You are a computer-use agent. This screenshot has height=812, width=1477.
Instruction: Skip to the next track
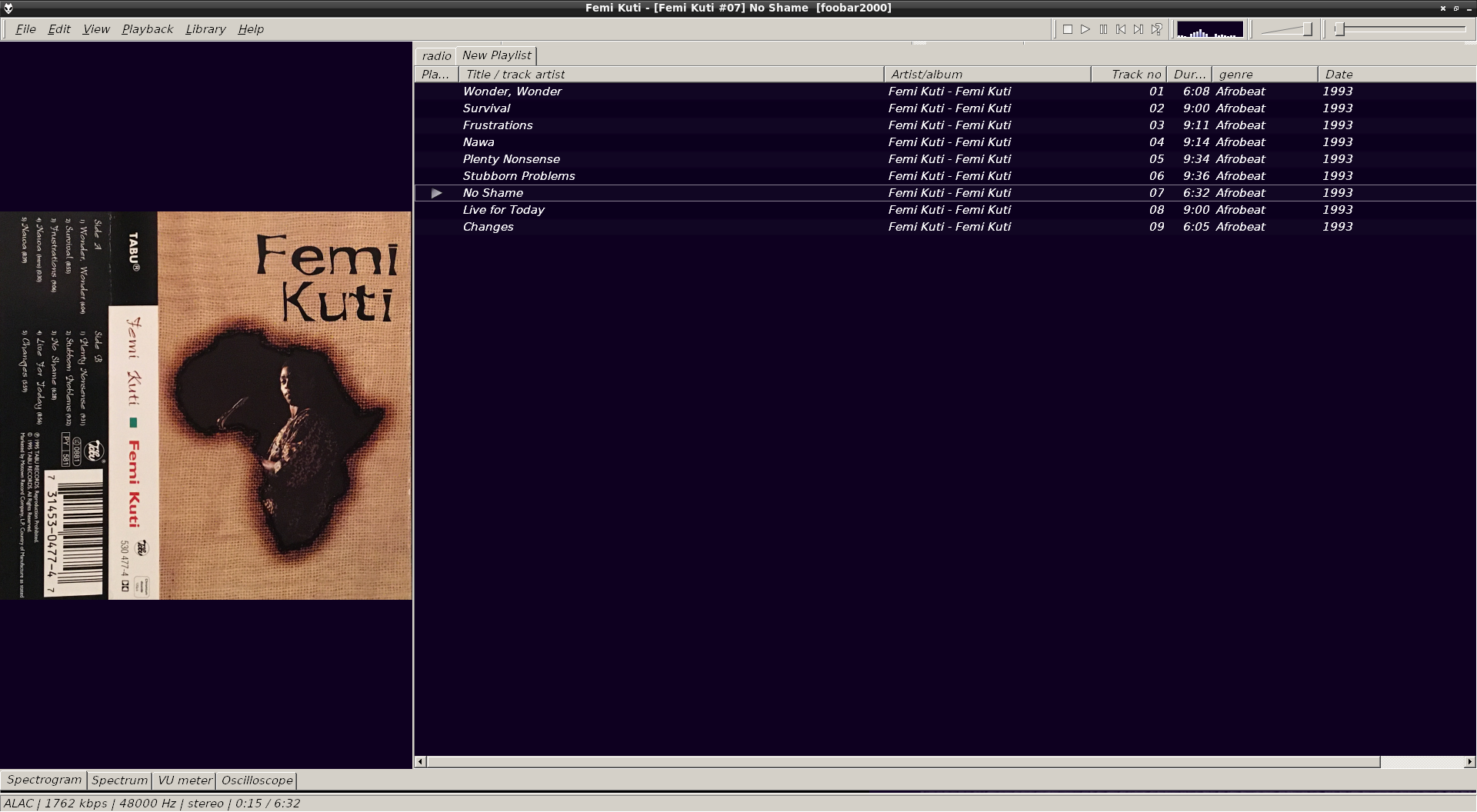(1139, 29)
